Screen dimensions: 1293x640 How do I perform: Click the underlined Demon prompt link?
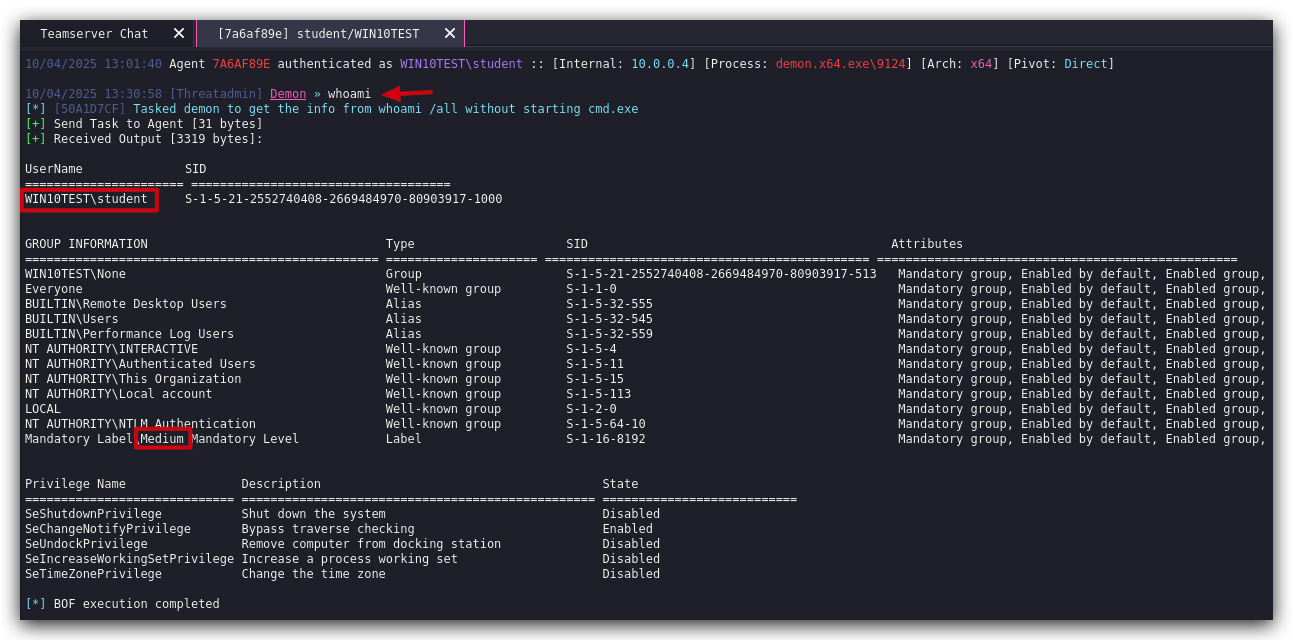point(288,94)
